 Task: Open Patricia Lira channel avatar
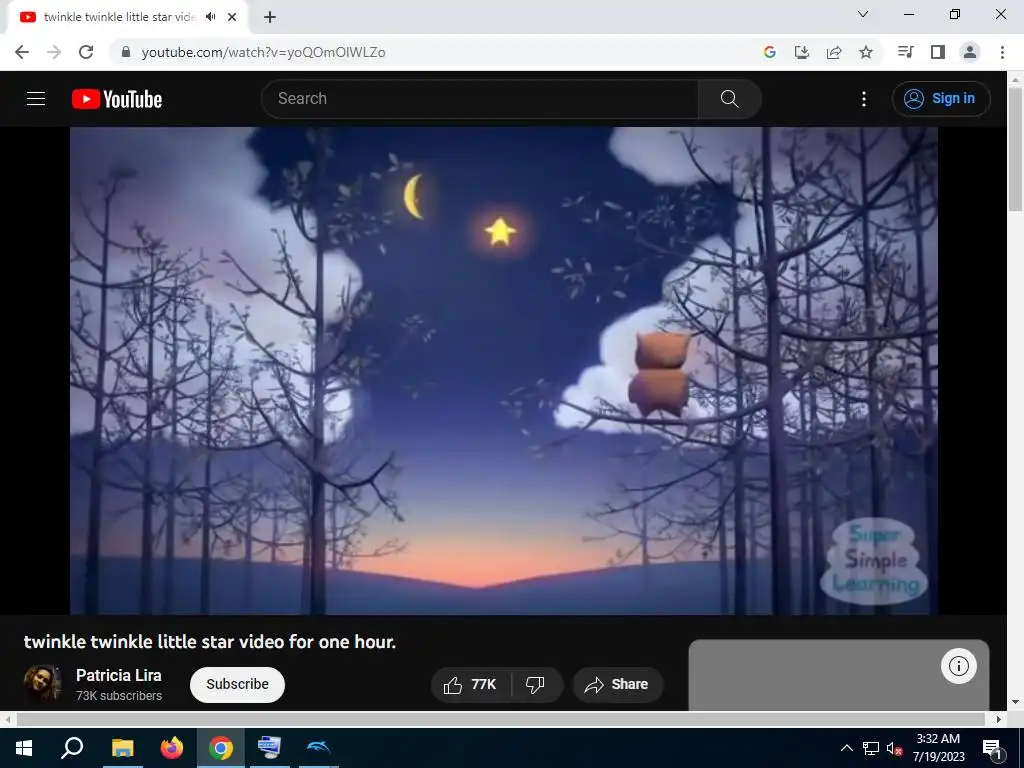pyautogui.click(x=42, y=684)
